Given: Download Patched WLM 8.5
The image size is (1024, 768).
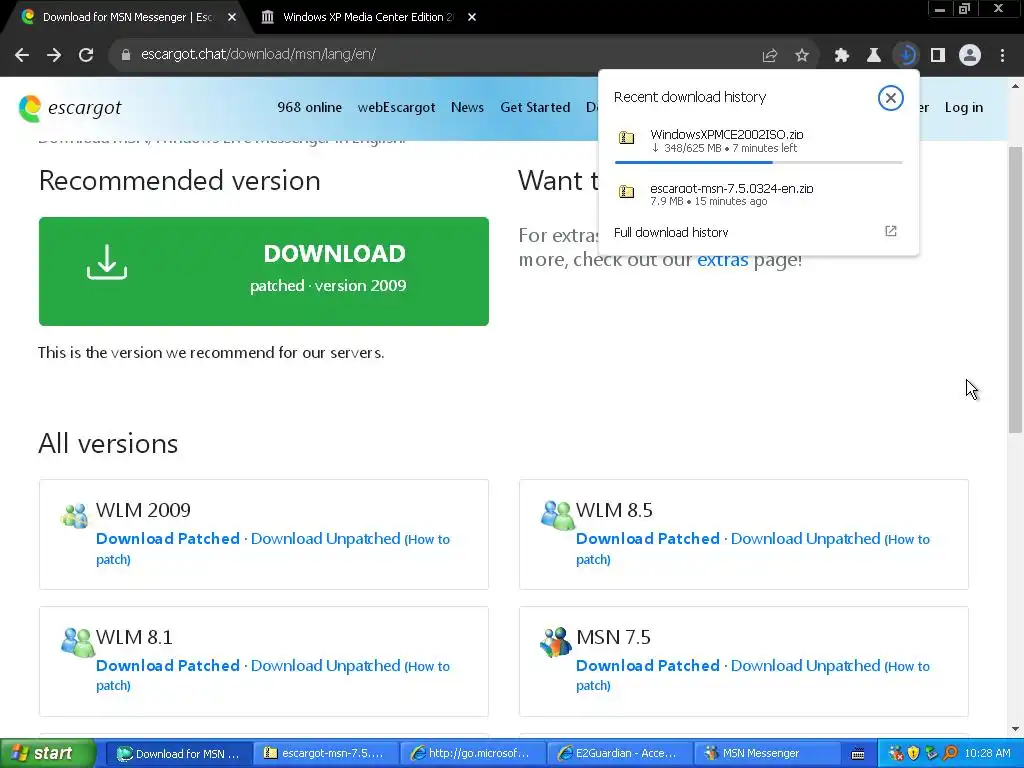Looking at the screenshot, I should (648, 539).
